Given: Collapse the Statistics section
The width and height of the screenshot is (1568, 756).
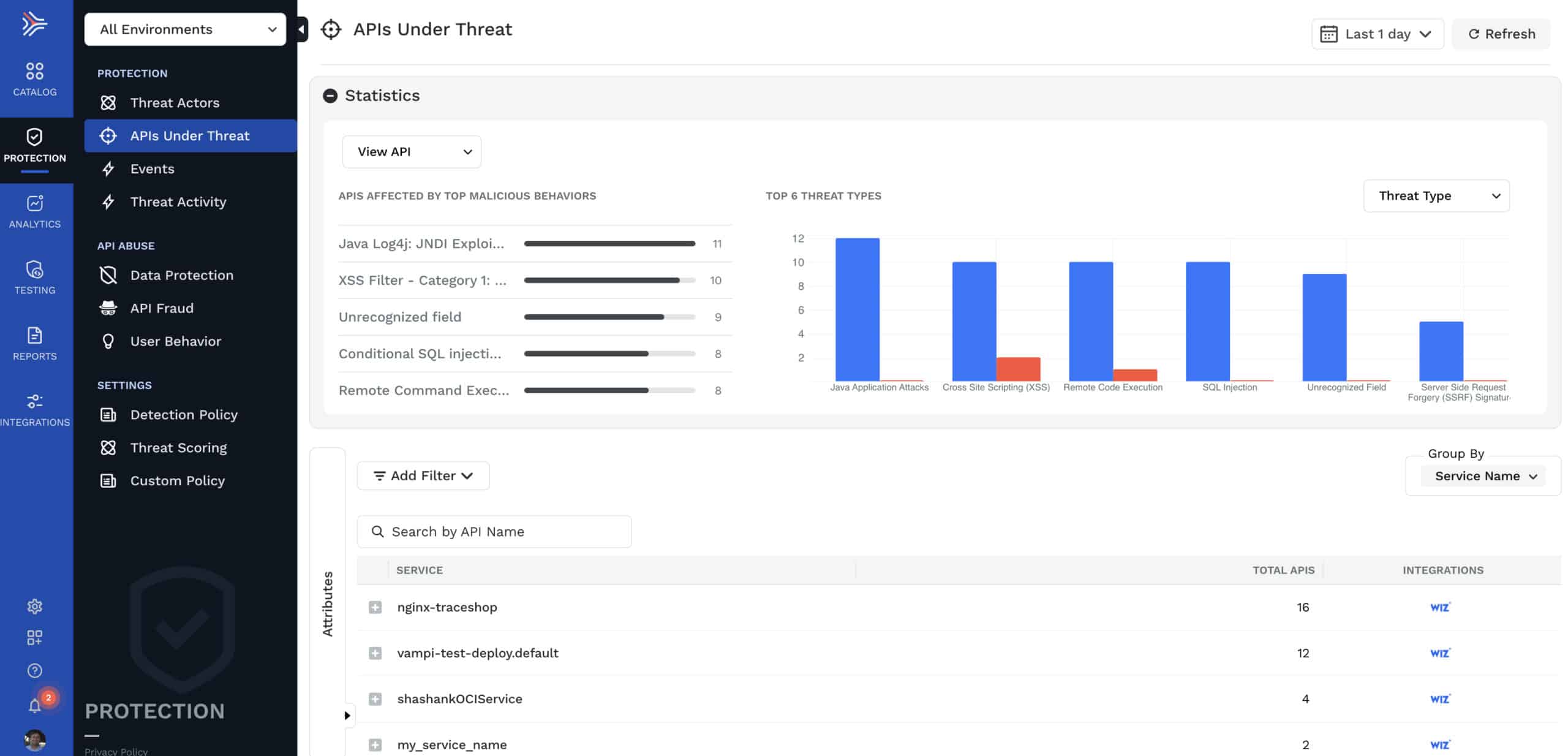Looking at the screenshot, I should [330, 96].
